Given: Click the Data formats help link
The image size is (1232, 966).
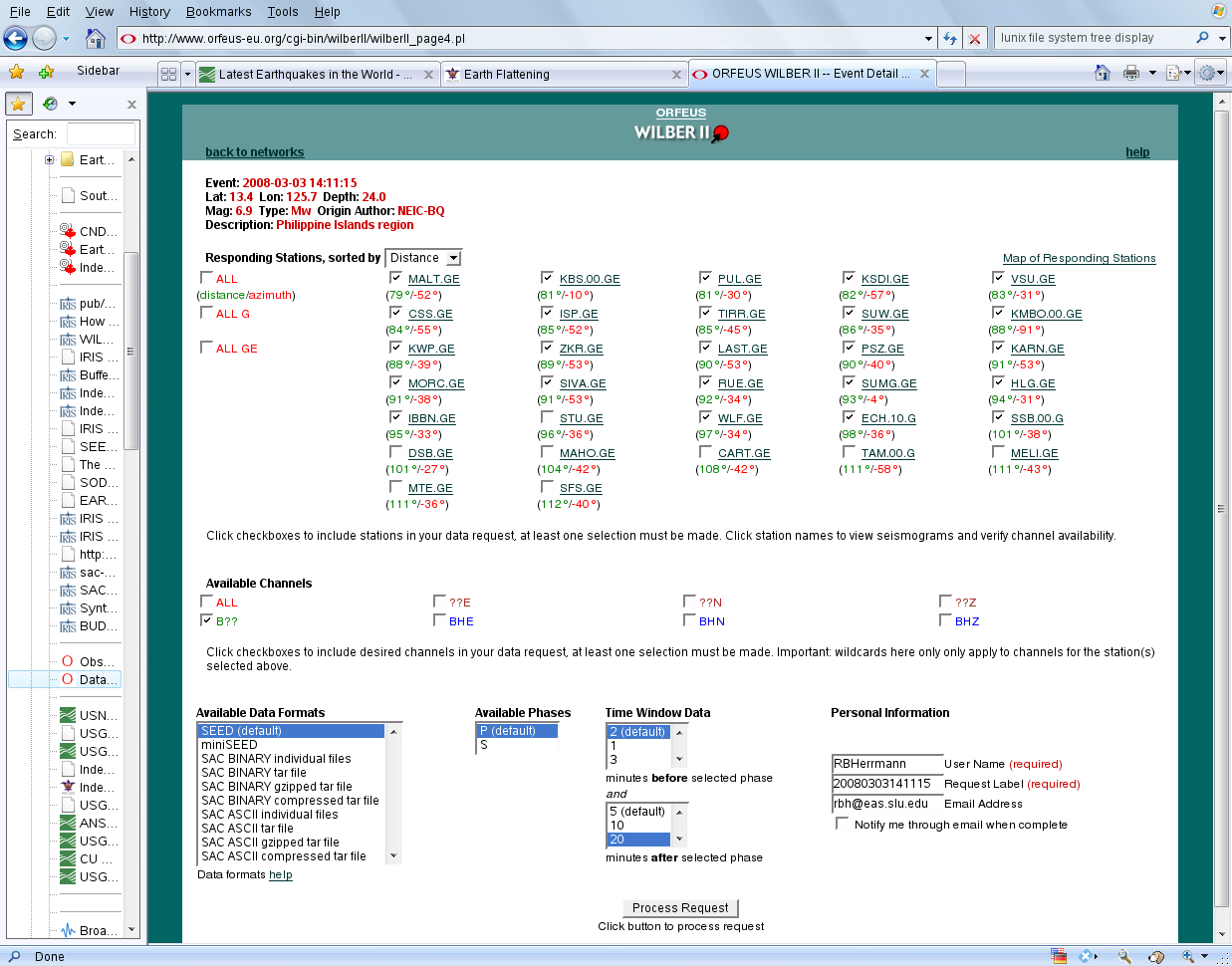Looking at the screenshot, I should 281,874.
